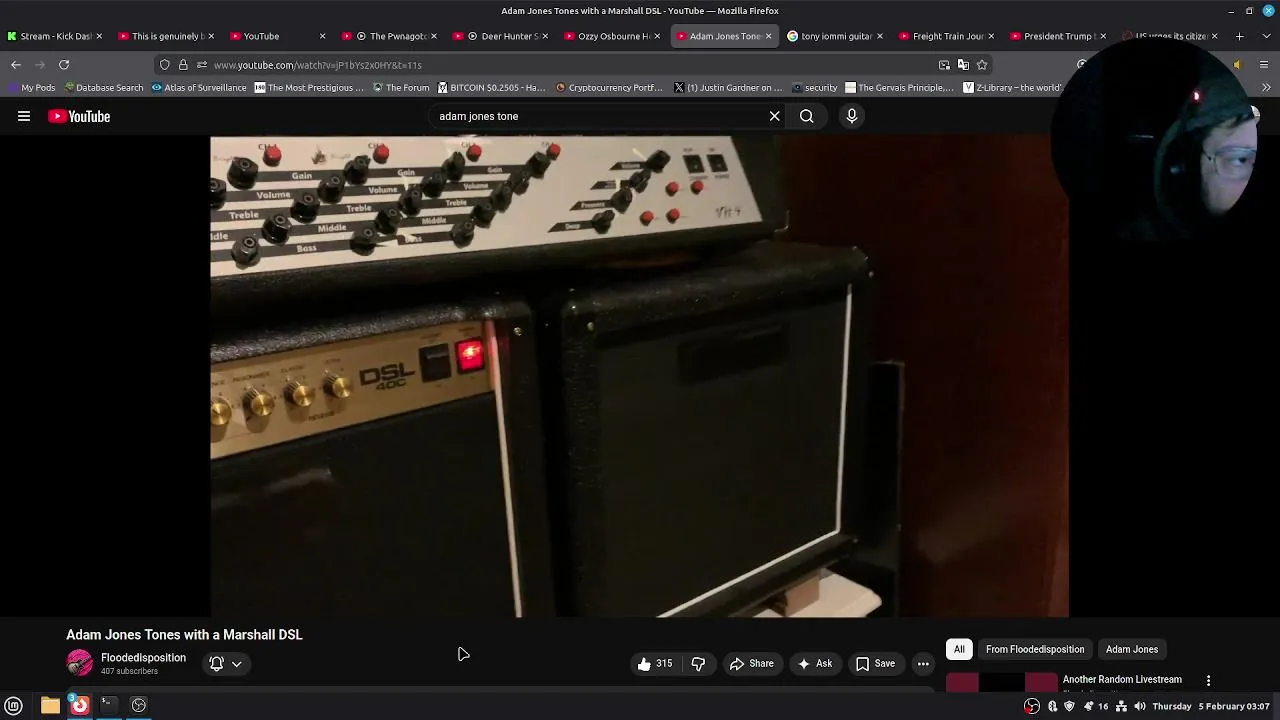This screenshot has height=720, width=1280.
Task: Open options for Another Random Livestream
Action: click(x=1208, y=680)
